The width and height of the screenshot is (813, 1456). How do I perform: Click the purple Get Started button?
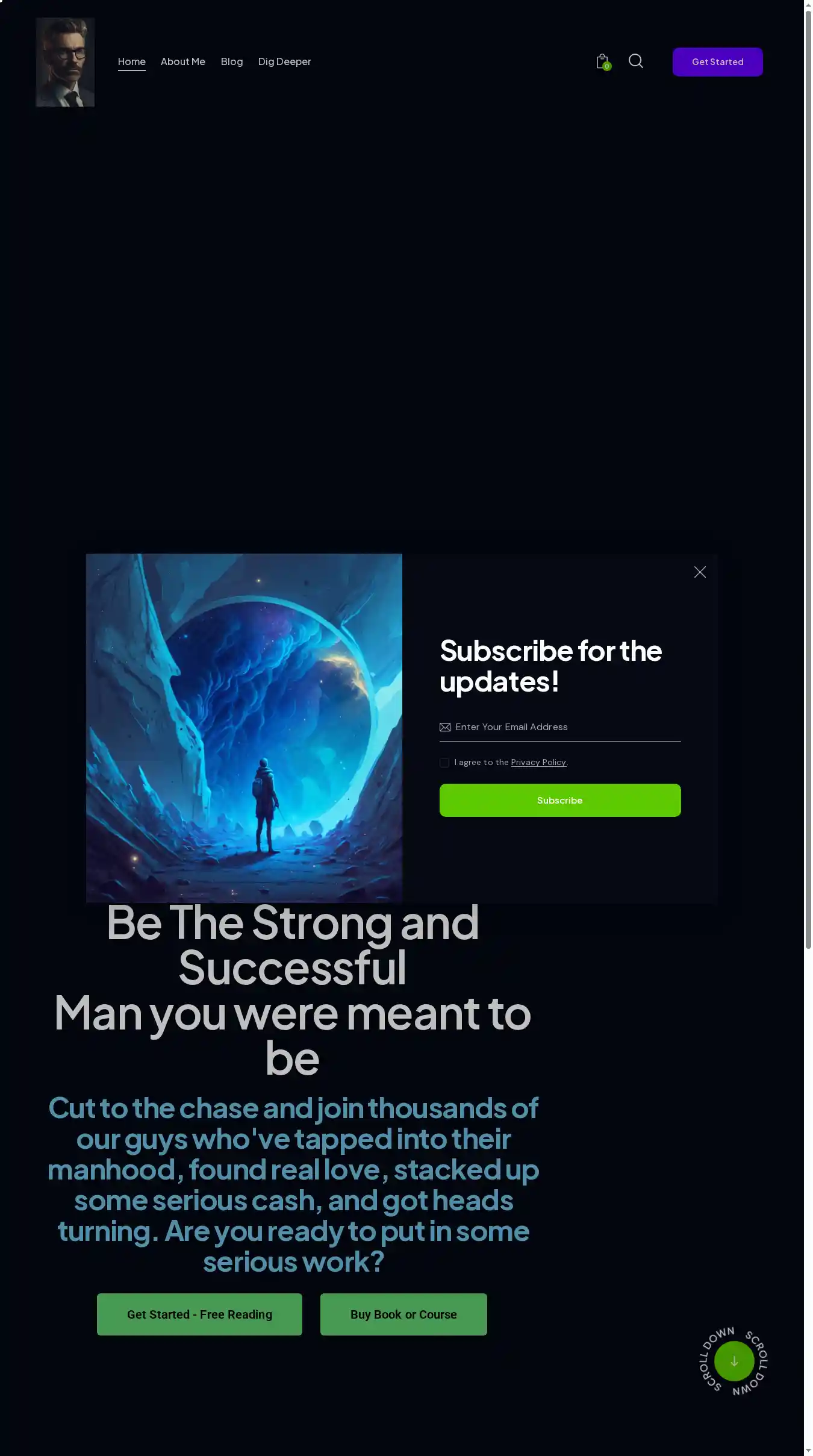[x=718, y=62]
